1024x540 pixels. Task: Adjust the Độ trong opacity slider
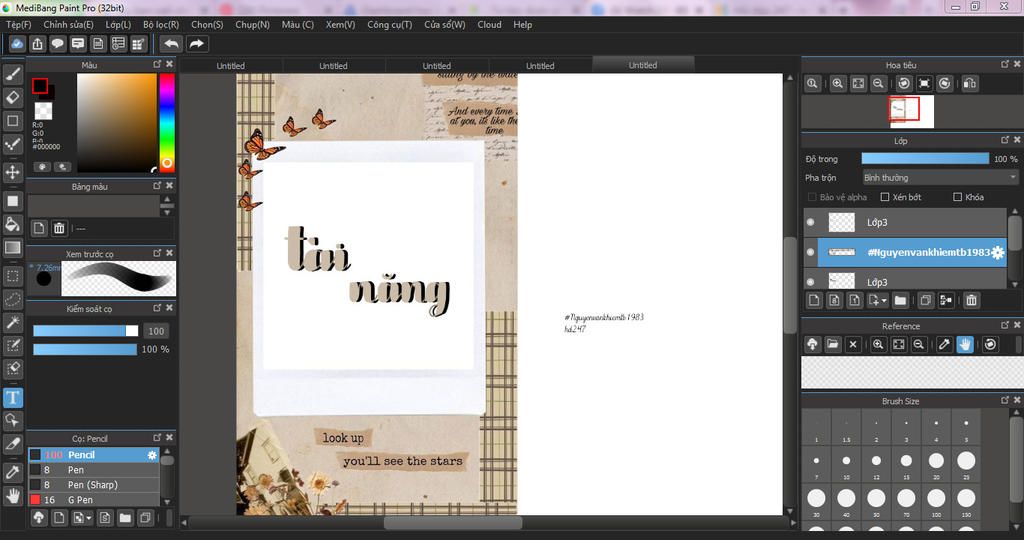click(x=925, y=159)
